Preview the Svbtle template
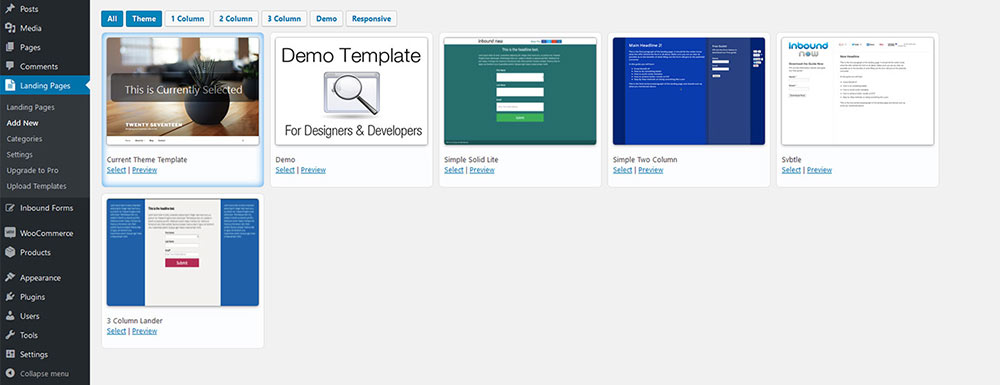Viewport: 1000px width, 385px height. tap(819, 170)
